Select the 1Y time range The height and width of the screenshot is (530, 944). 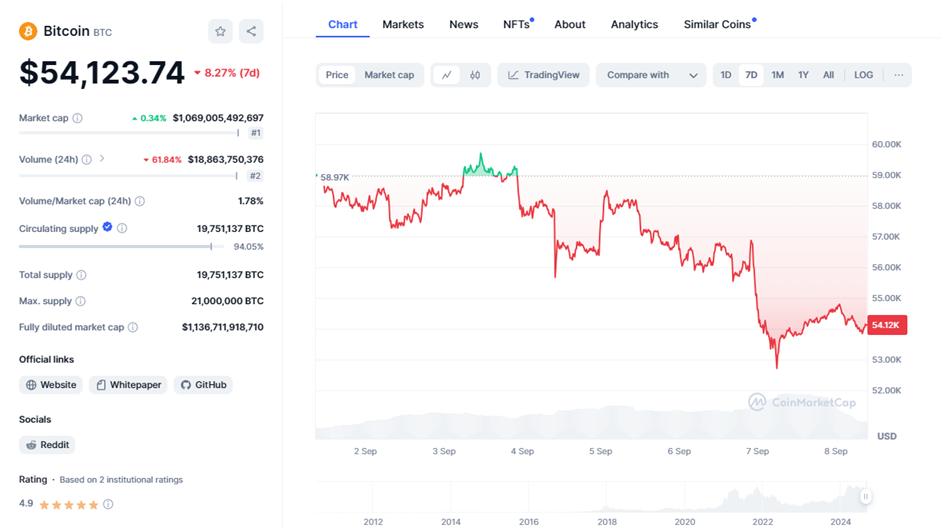pyautogui.click(x=803, y=75)
